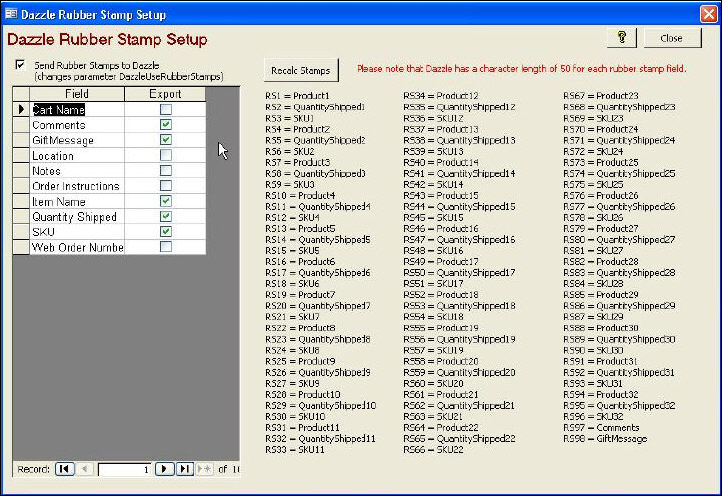Select the Location field cell
This screenshot has height=496, width=722.
point(77,156)
